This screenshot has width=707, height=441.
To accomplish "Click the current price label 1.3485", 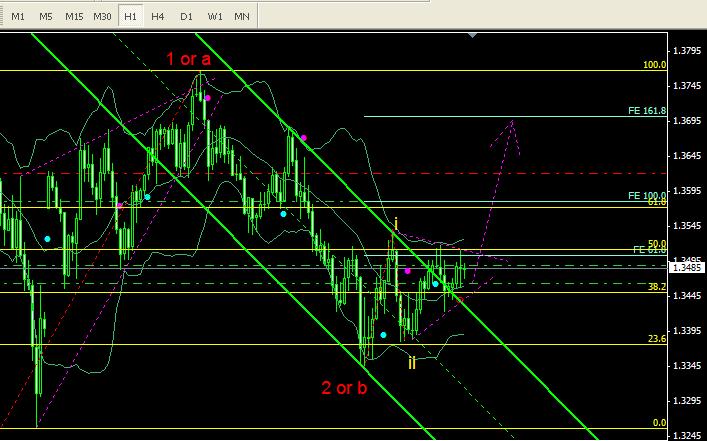I will (x=687, y=268).
